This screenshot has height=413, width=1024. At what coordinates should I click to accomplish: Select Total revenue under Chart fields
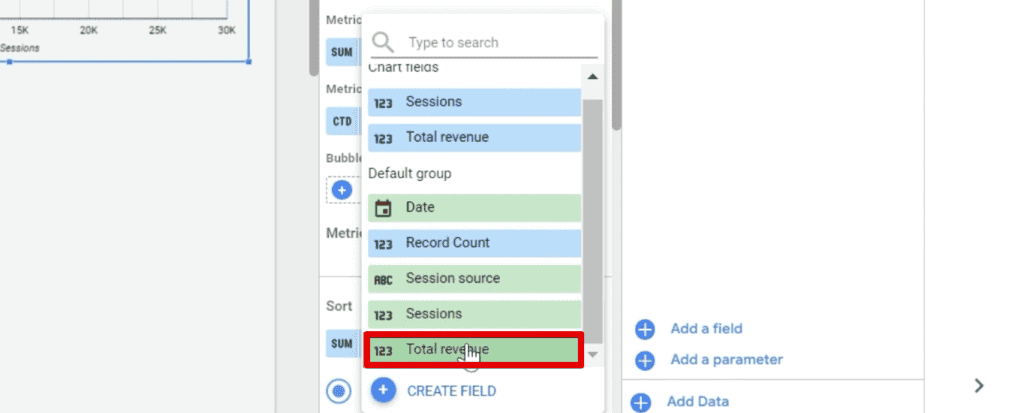(x=474, y=138)
